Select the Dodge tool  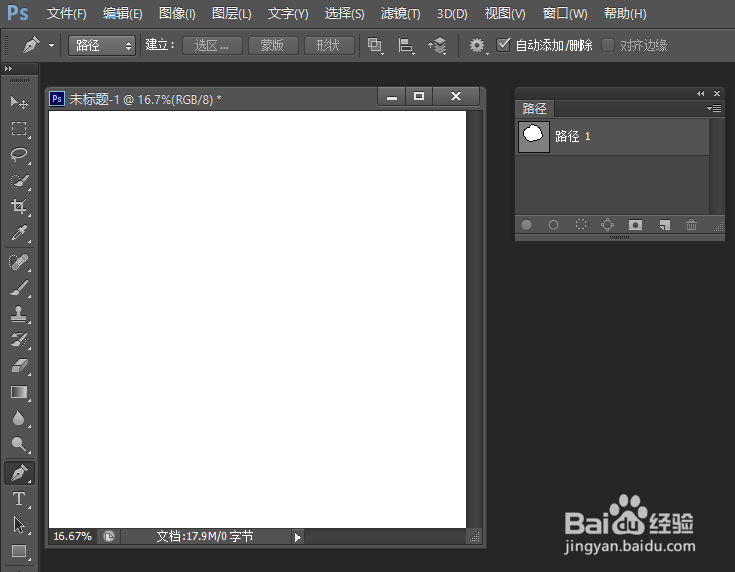[x=19, y=444]
